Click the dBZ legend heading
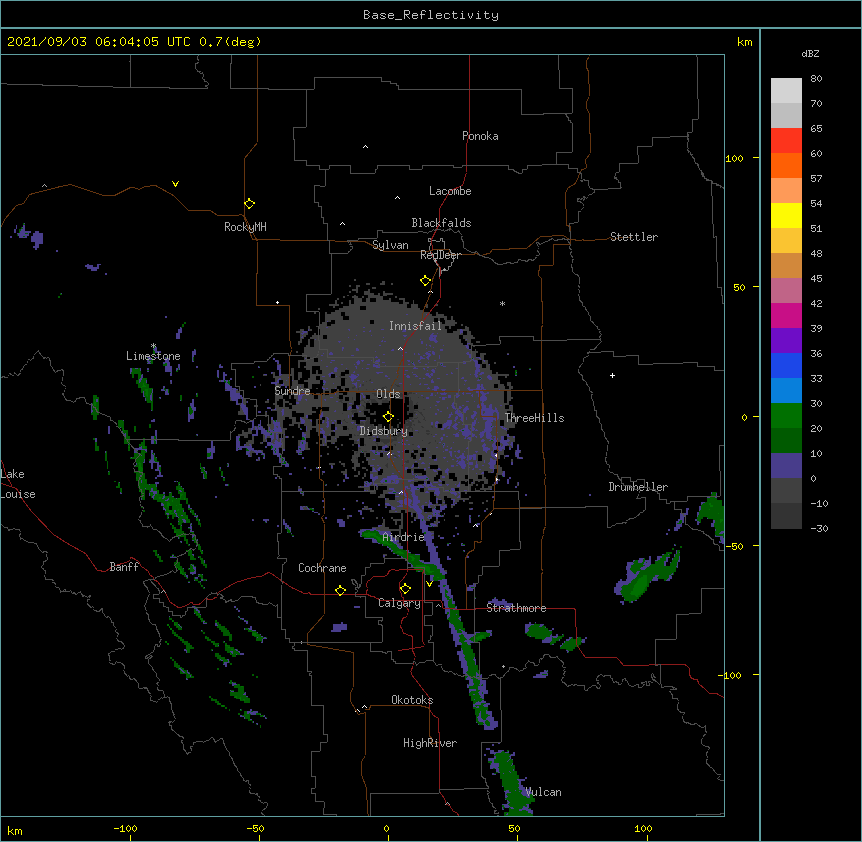Image resolution: width=862 pixels, height=842 pixels. click(x=810, y=54)
